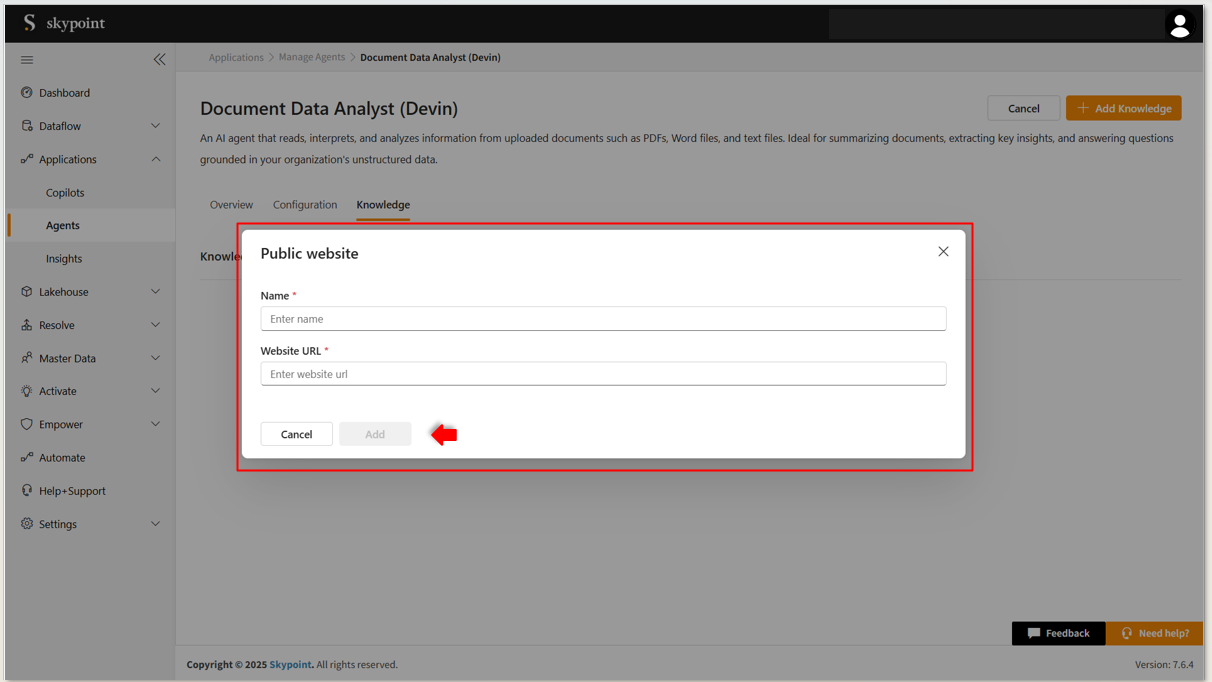The image size is (1212, 682).
Task: Expand the Master Data menu chevron
Action: (x=155, y=358)
